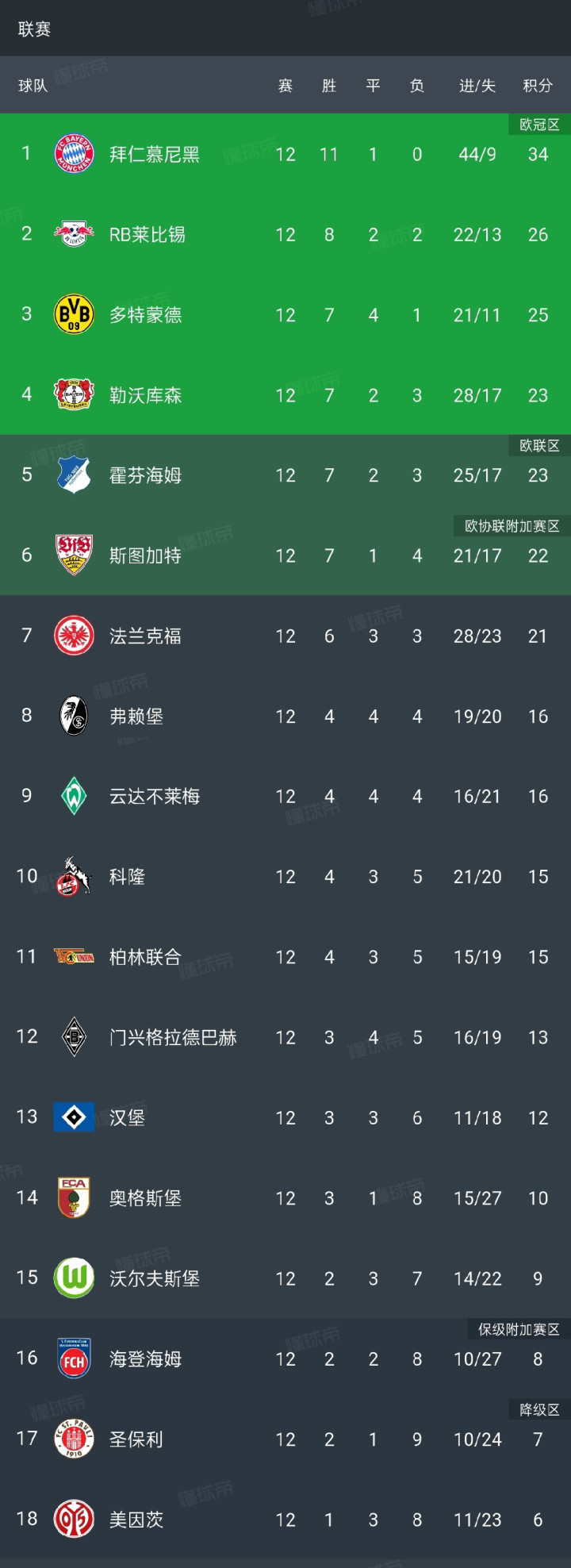Click the Werder Bremen diamond logo
The height and width of the screenshot is (1568, 571).
pyautogui.click(x=74, y=796)
